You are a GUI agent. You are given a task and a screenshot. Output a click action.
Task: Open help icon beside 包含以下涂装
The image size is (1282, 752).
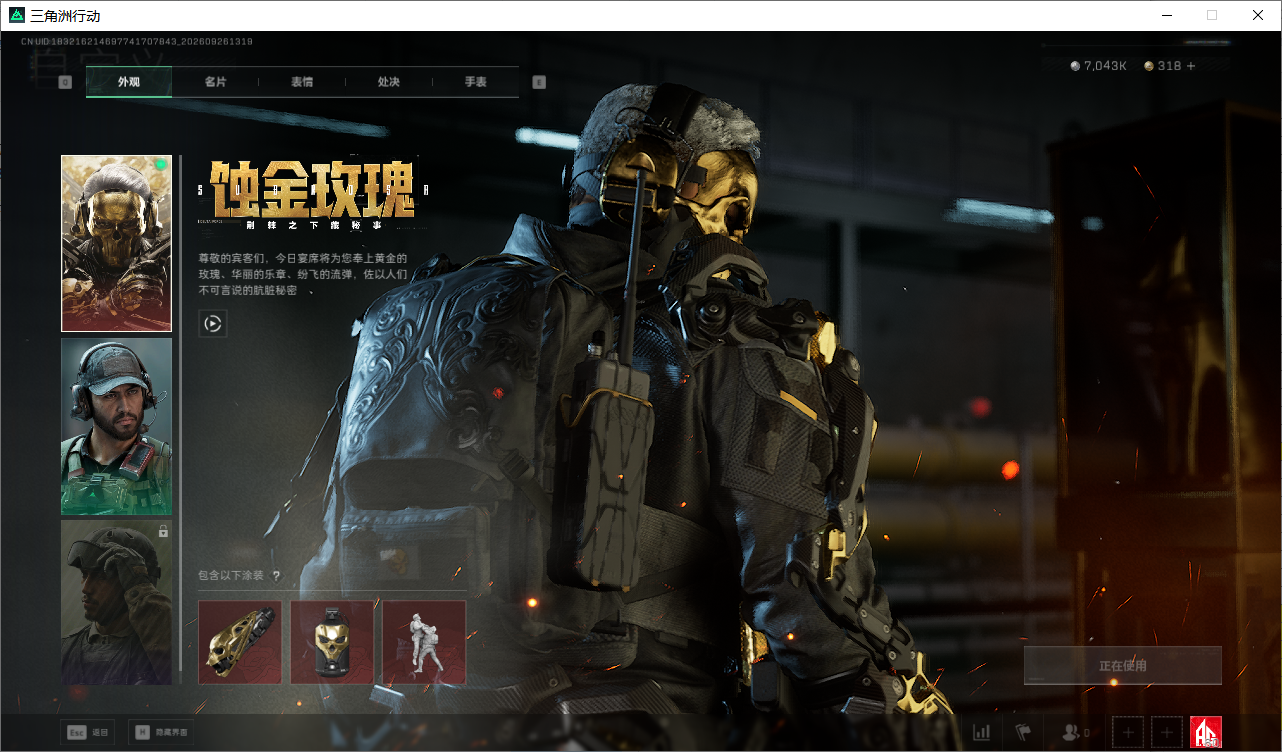pos(276,576)
